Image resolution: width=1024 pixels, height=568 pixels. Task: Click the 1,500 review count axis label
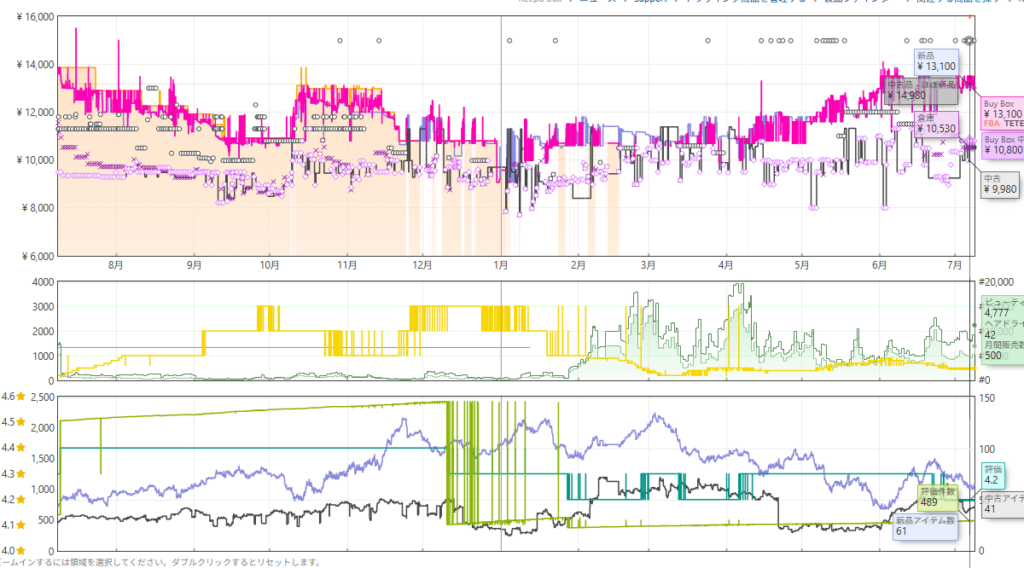[x=43, y=458]
